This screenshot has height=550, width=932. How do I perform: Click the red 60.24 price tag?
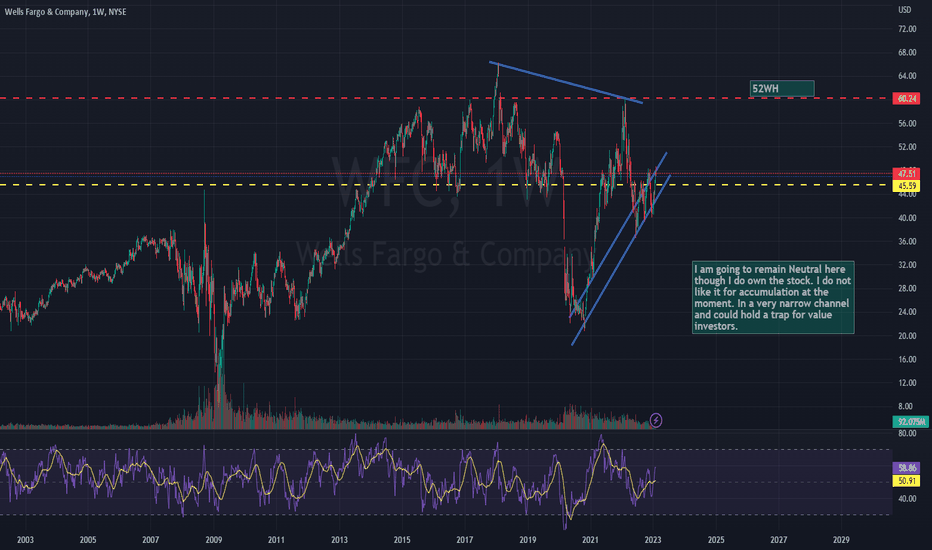coord(906,99)
